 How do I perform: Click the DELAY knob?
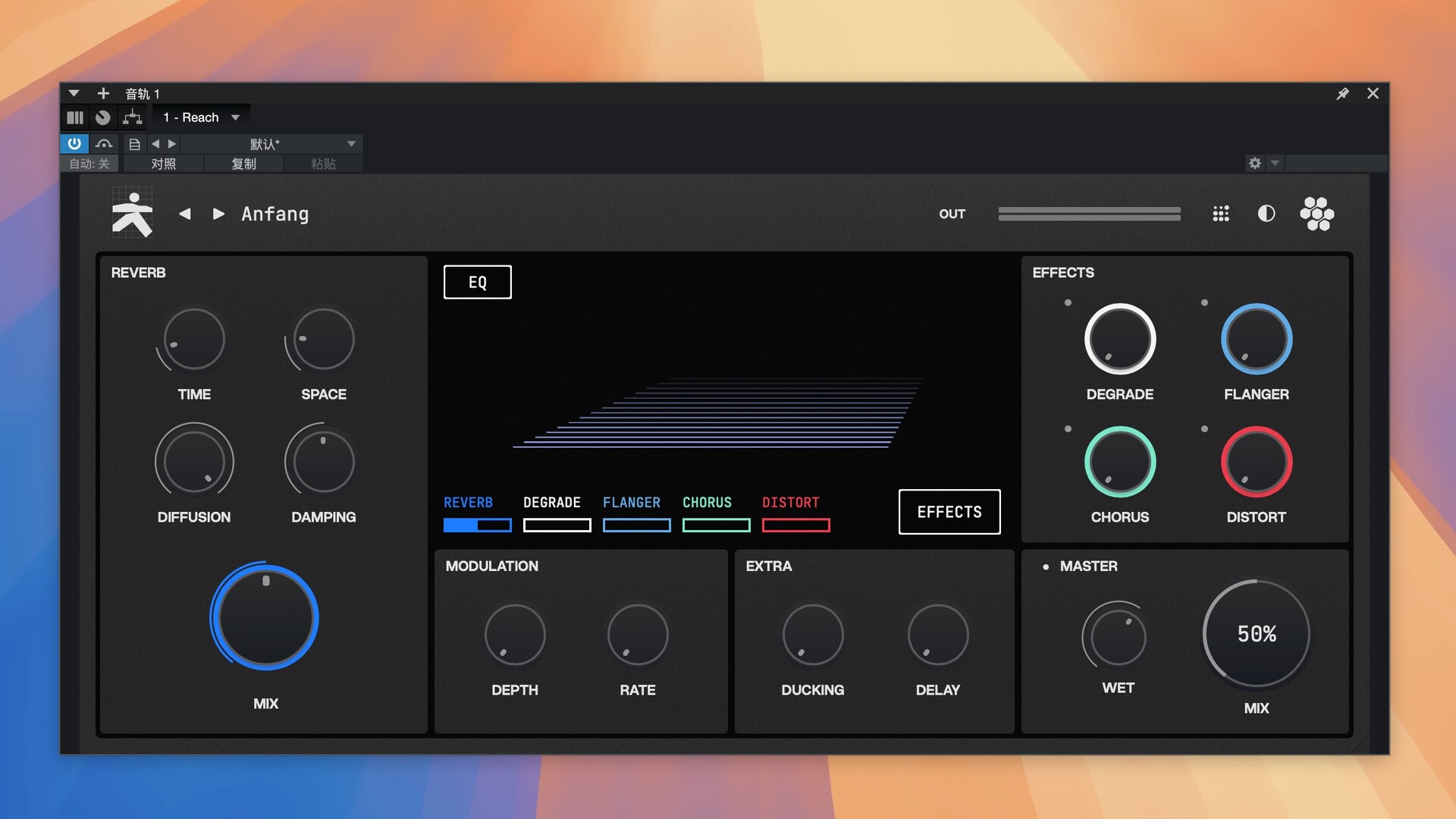pyautogui.click(x=938, y=635)
